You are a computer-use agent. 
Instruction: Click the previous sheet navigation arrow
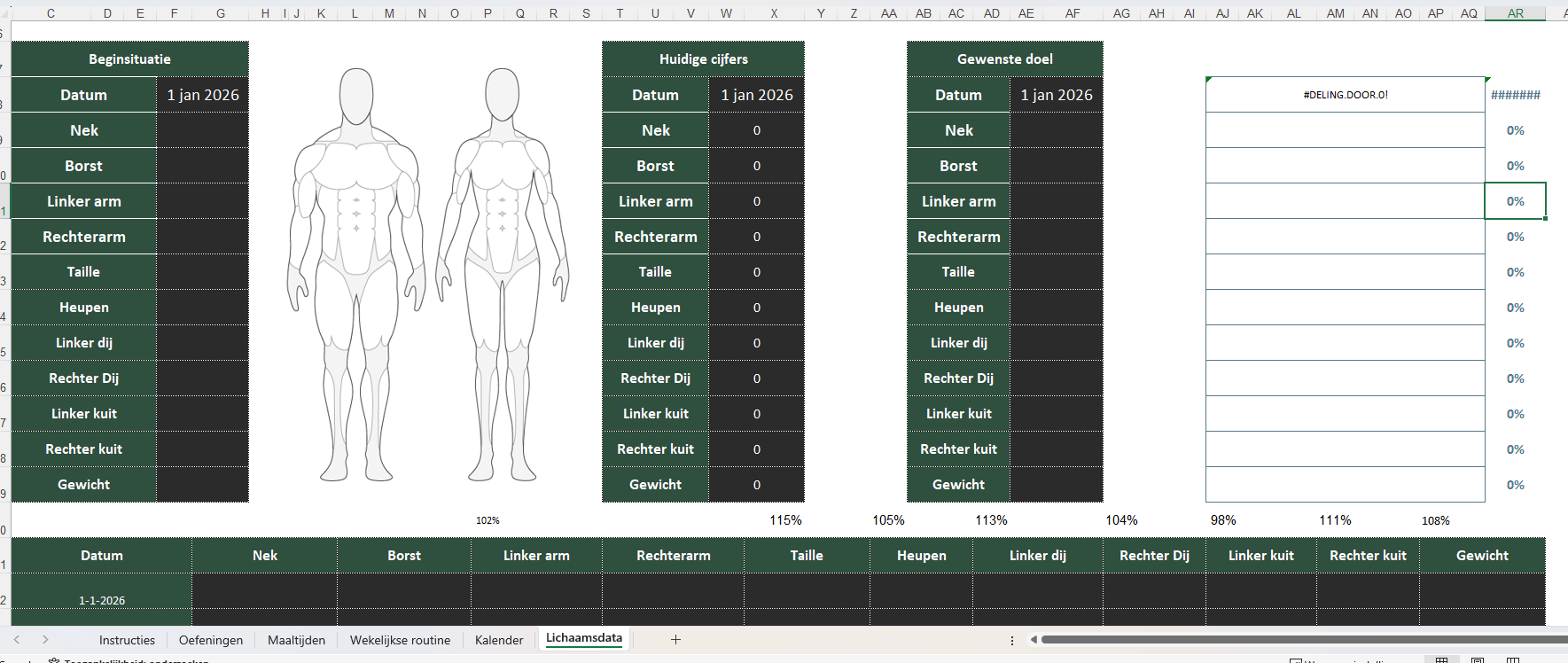coord(17,639)
